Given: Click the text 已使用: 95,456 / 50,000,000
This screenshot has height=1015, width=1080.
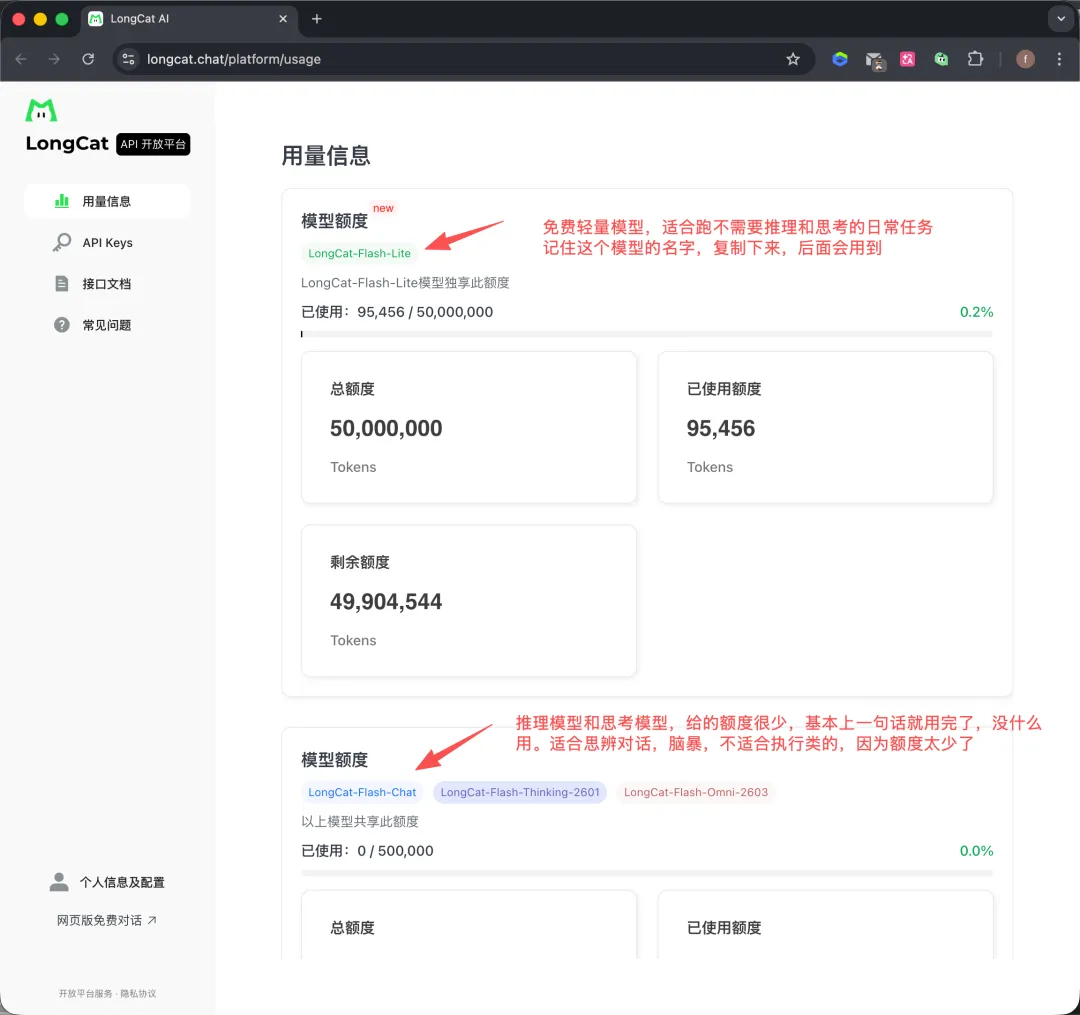Looking at the screenshot, I should 397,312.
